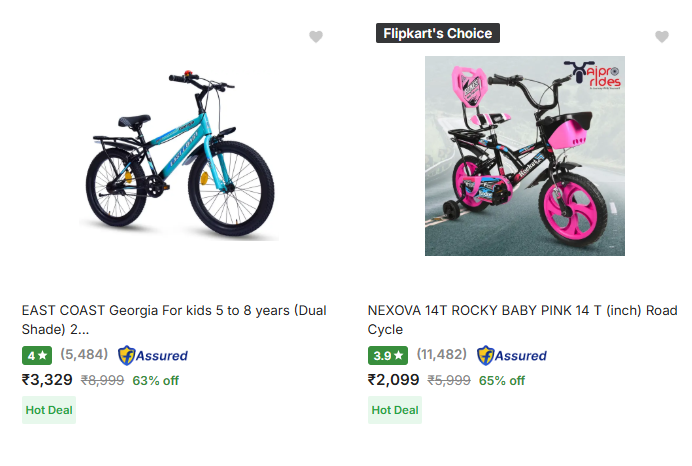Toggle wishlist heart on EAST COAST cycle
The width and height of the screenshot is (692, 466).
point(316,37)
